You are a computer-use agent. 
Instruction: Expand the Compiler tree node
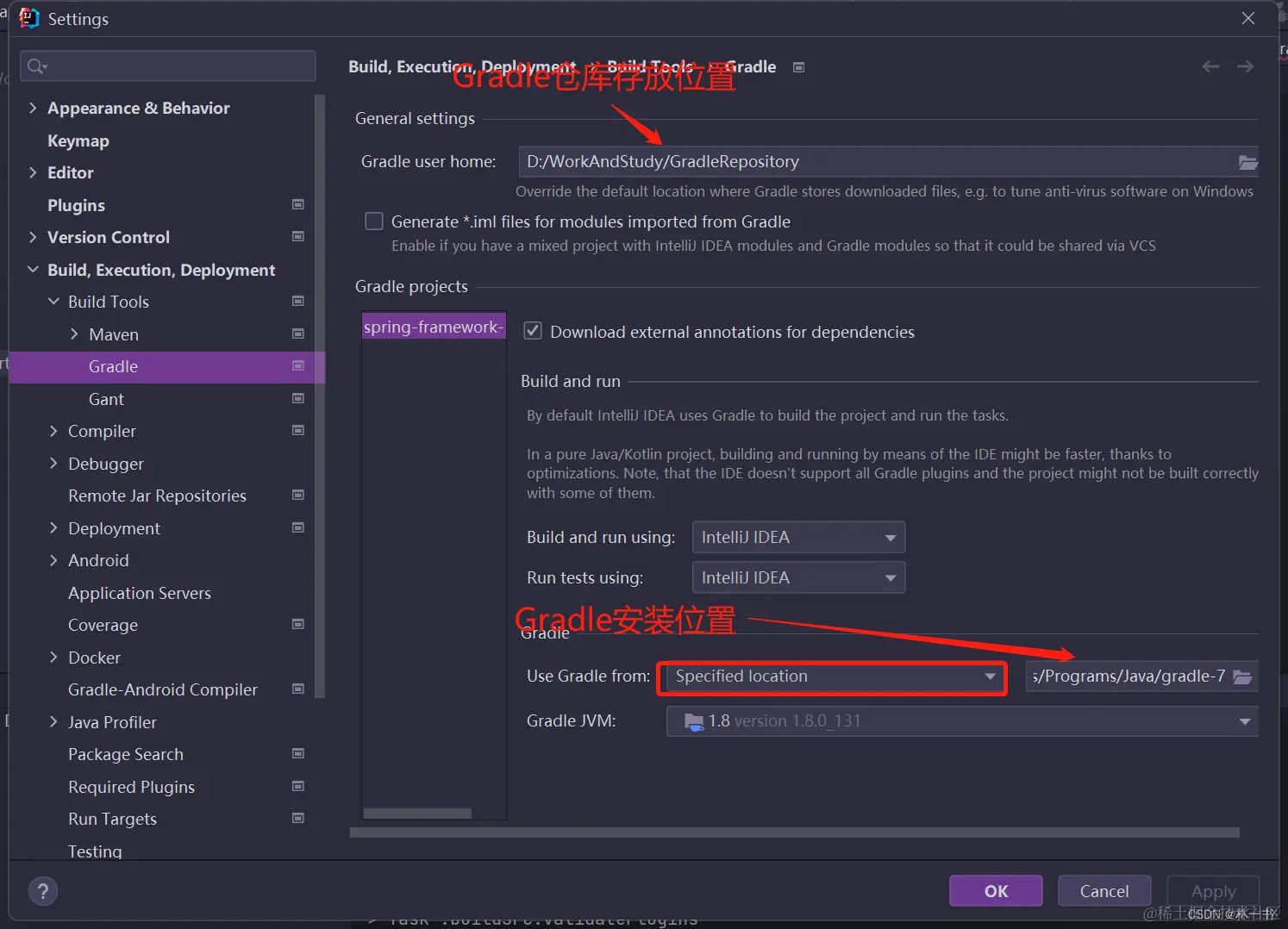(53, 431)
